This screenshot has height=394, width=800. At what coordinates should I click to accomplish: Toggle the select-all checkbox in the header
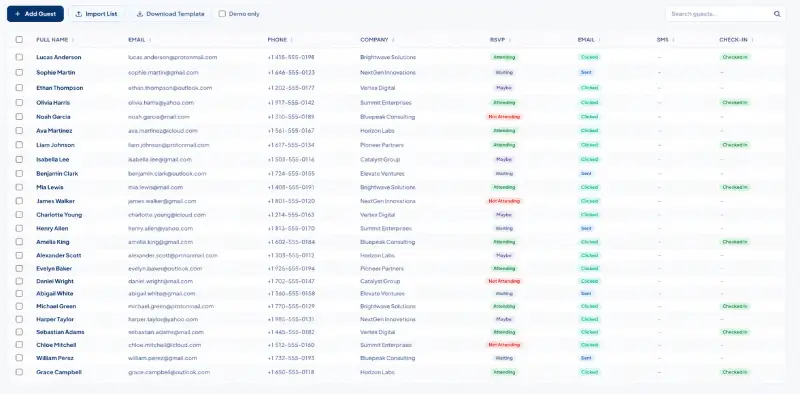(x=19, y=39)
